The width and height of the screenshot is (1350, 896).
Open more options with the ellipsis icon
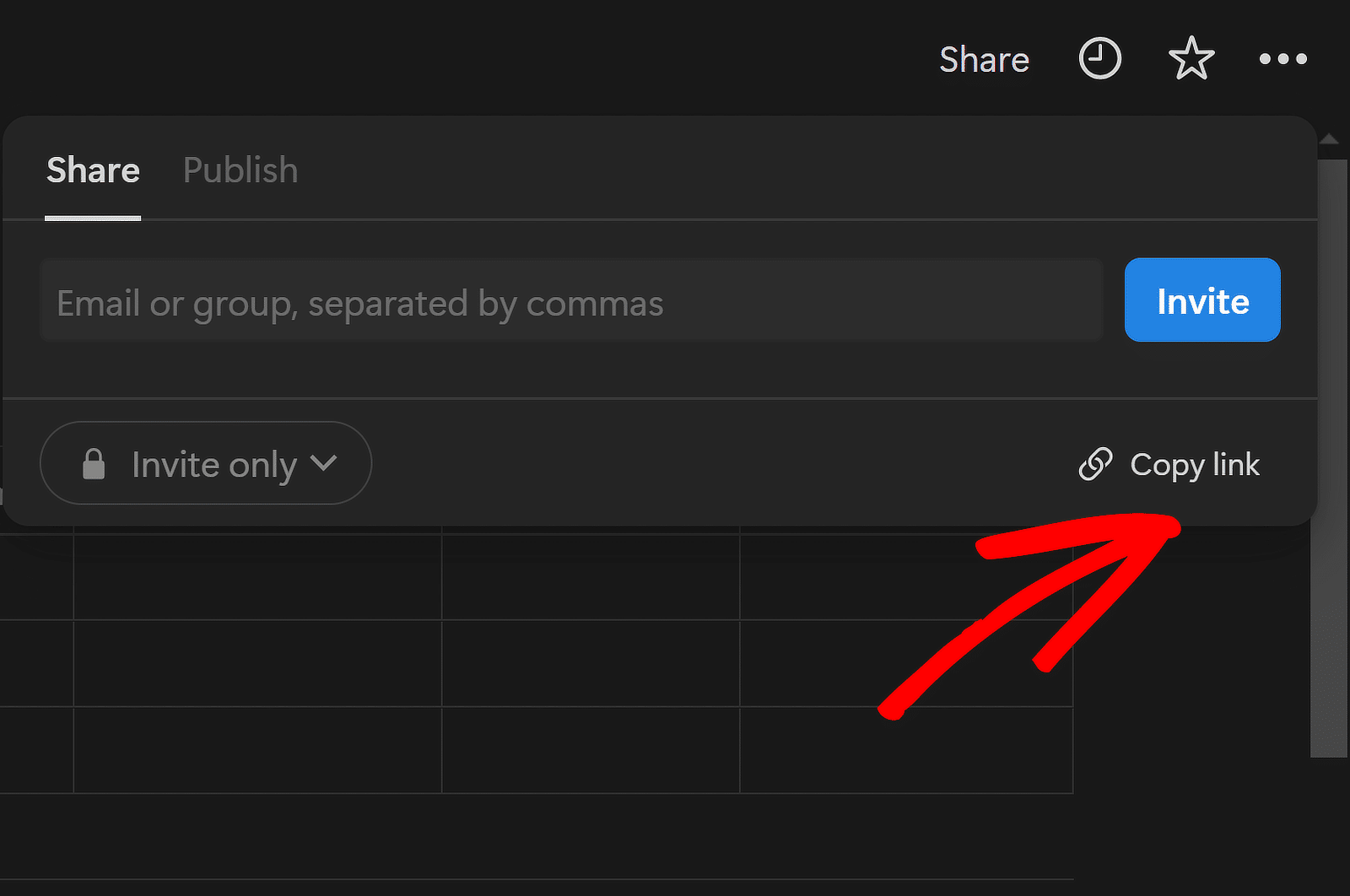click(1282, 58)
